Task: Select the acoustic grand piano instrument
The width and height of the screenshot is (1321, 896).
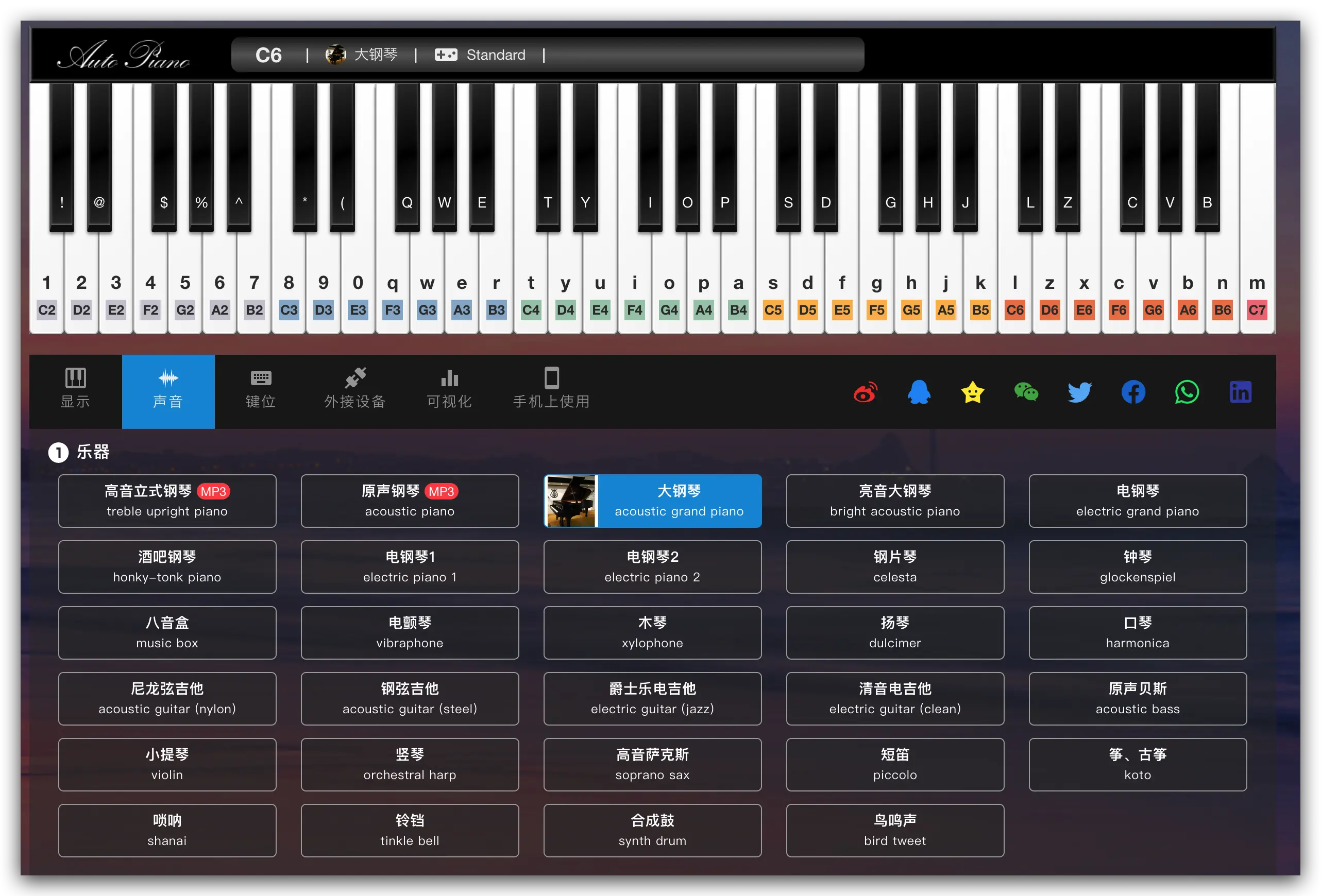Action: [x=653, y=501]
